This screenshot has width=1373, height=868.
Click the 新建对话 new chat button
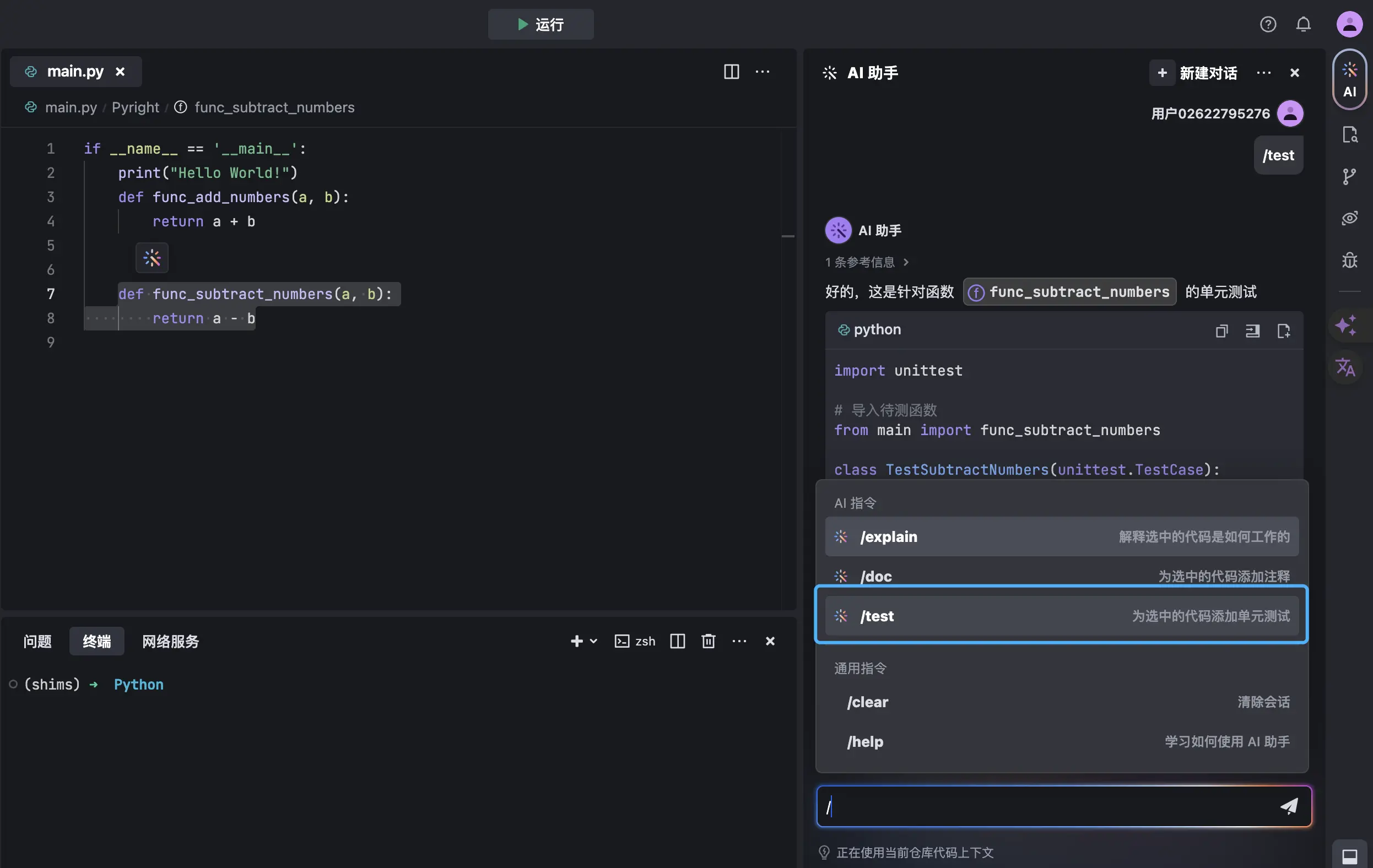point(1194,73)
